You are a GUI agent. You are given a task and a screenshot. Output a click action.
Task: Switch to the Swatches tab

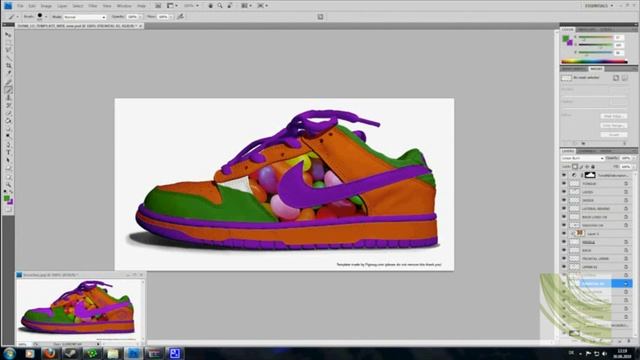click(x=587, y=29)
